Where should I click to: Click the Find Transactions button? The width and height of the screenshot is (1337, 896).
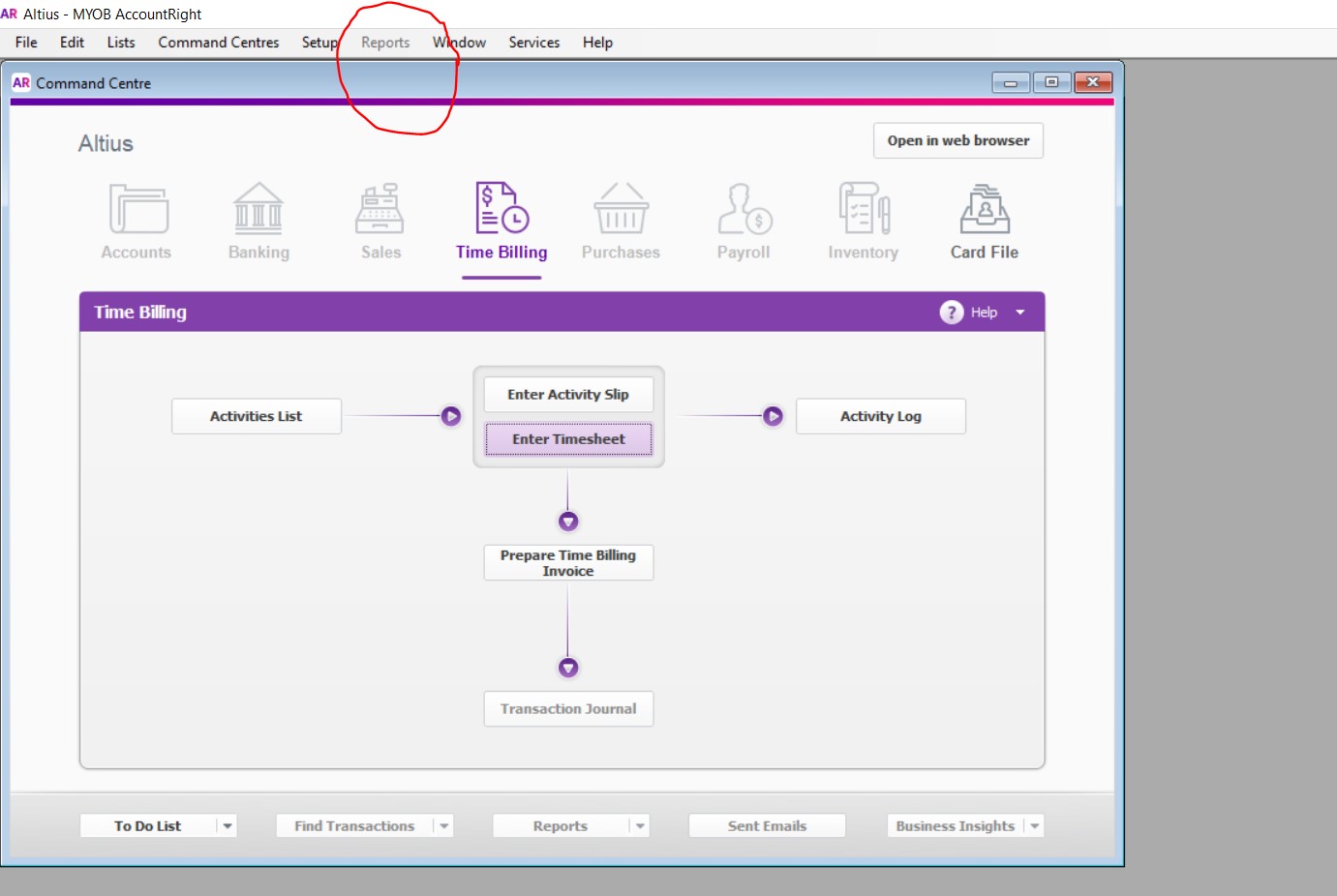coord(354,826)
